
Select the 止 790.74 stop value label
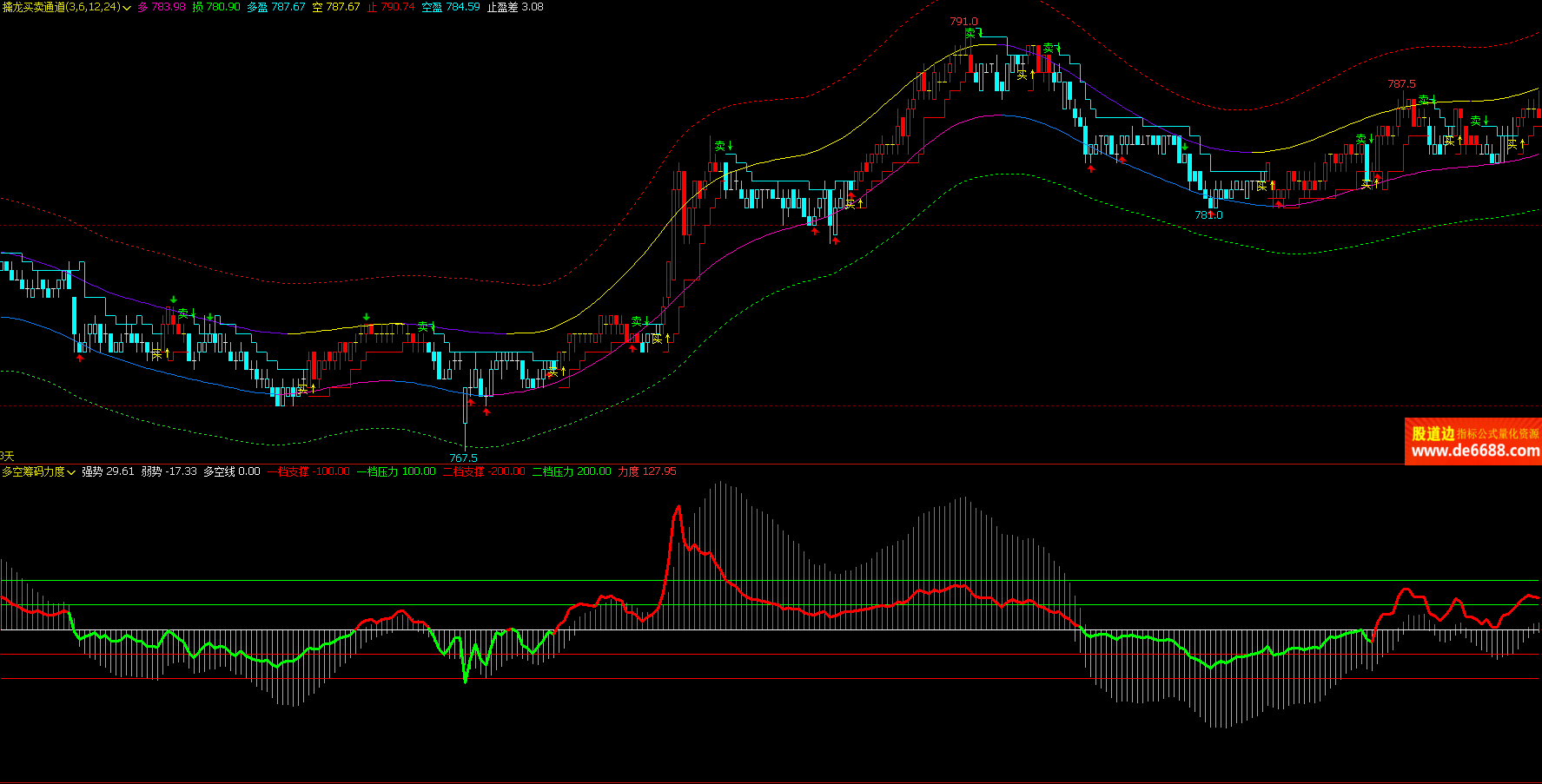pos(390,7)
